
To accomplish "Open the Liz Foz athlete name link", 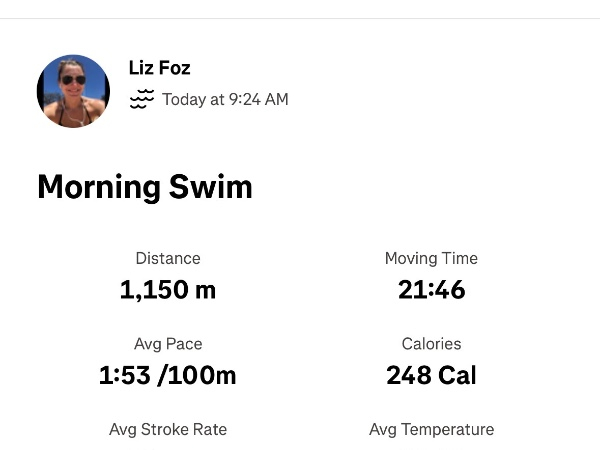I will [159, 68].
